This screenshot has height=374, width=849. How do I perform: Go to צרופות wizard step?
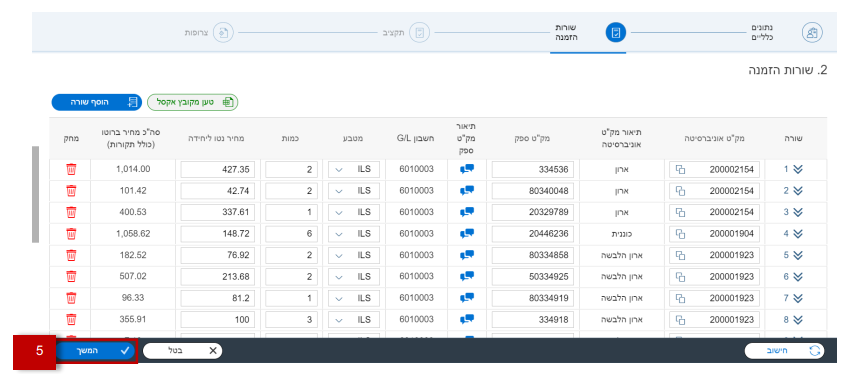pyautogui.click(x=208, y=32)
